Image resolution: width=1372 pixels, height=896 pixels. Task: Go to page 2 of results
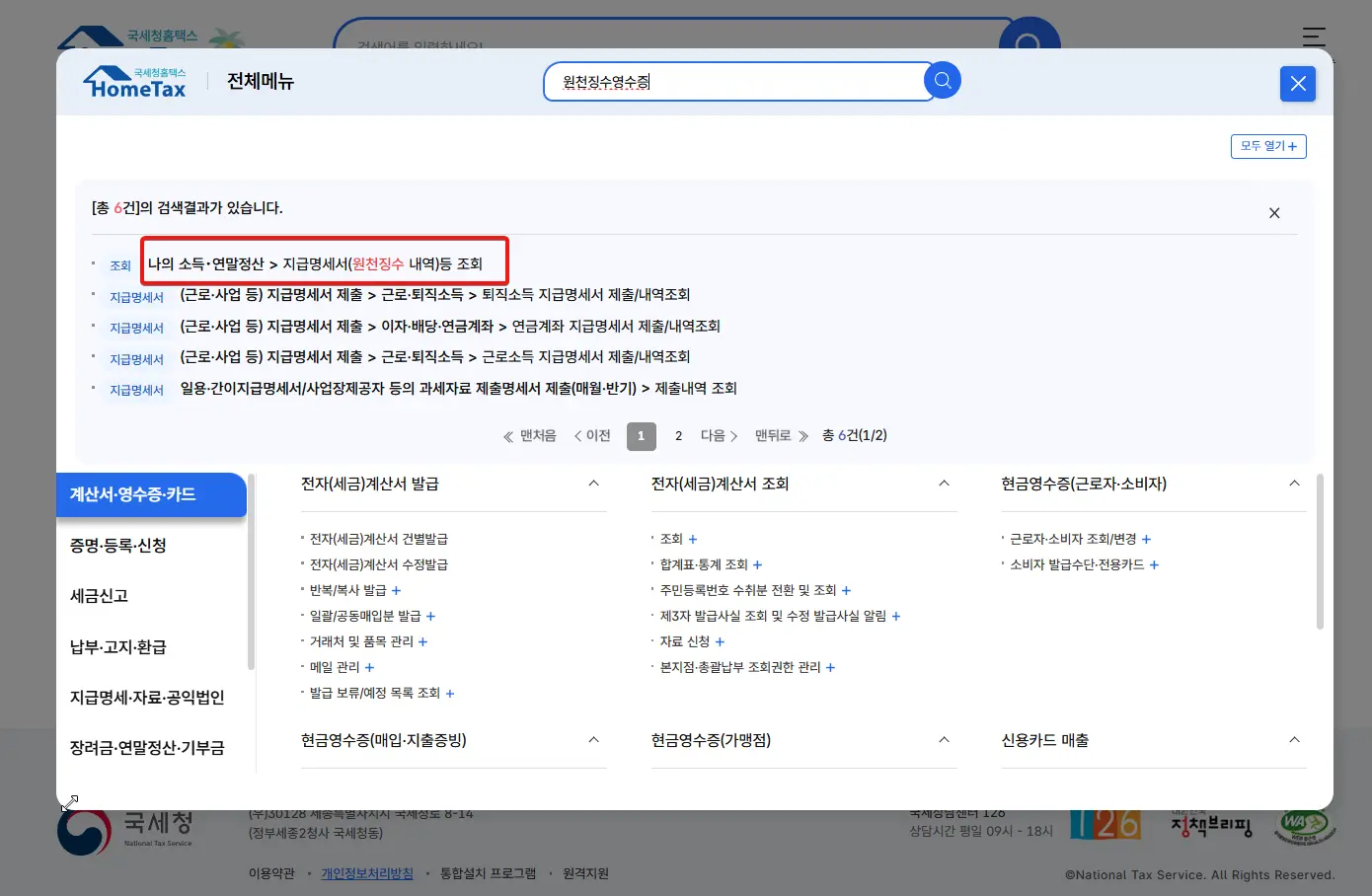[x=678, y=436]
